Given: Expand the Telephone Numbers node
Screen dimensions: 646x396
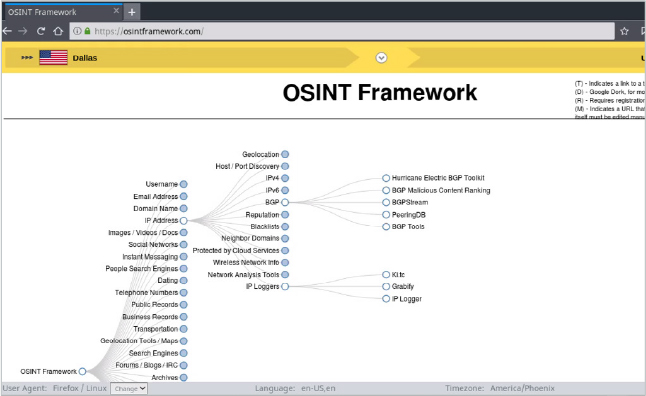Looking at the screenshot, I should point(184,293).
